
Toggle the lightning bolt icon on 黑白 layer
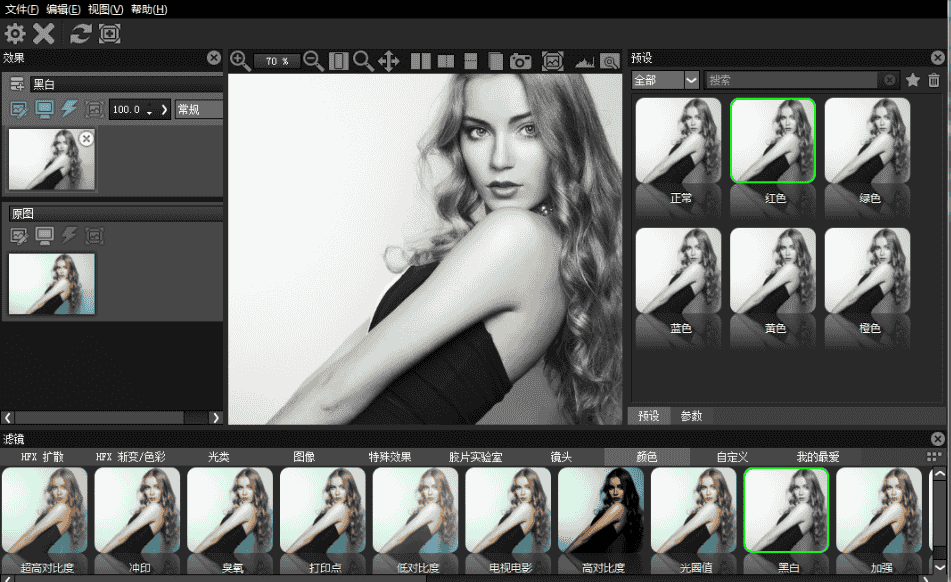69,109
